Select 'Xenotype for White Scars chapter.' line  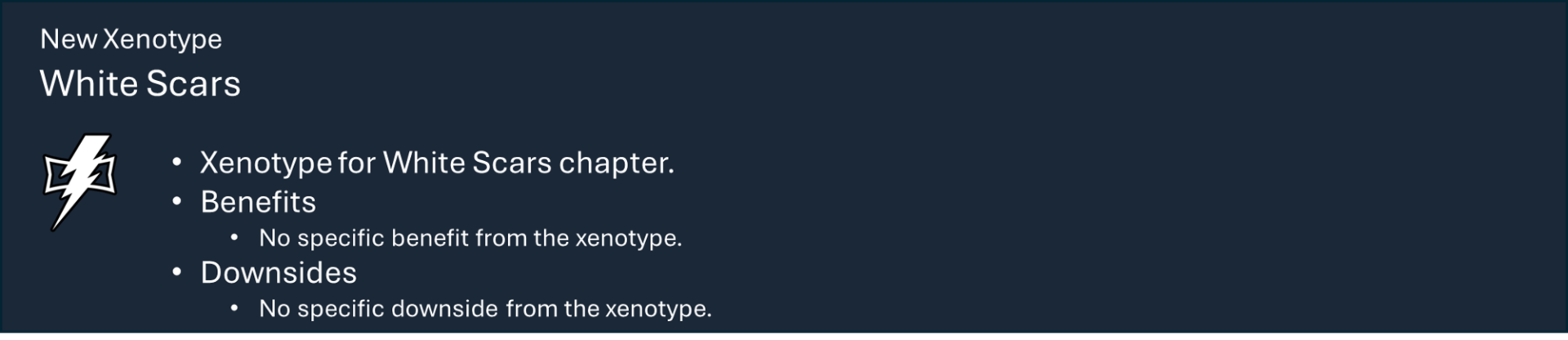(x=437, y=163)
